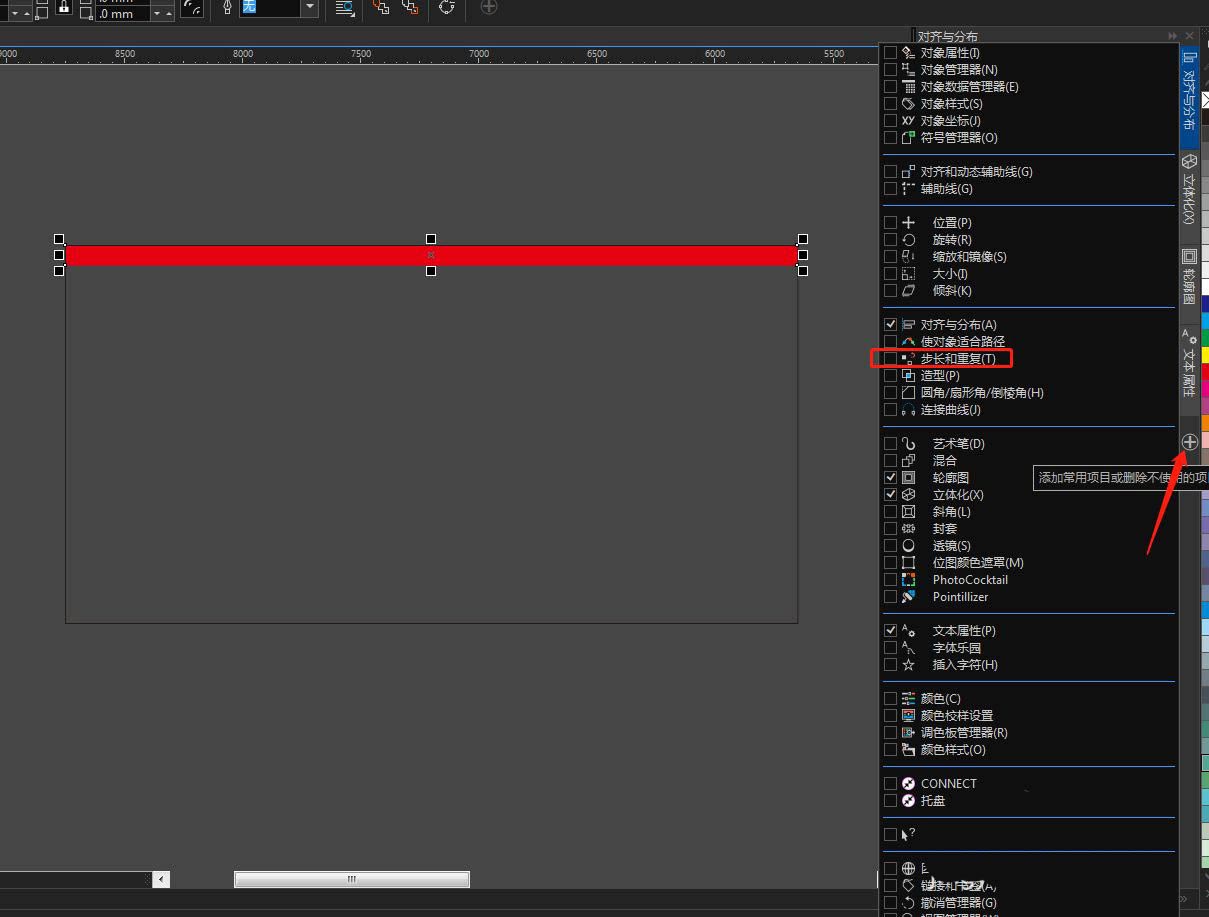Click the top toolbar's grey plus quick-customize icon
This screenshot has height=917, width=1209.
[488, 7]
